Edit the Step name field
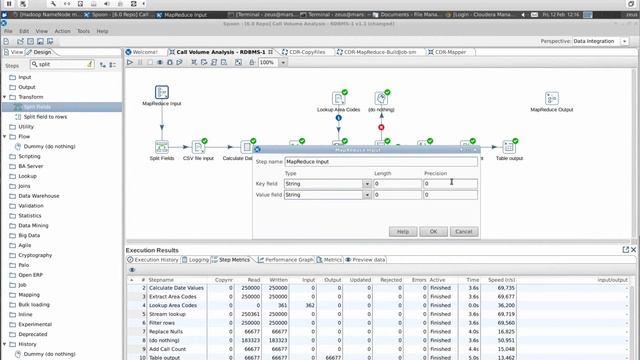Viewport: 640px width, 360px height. point(381,162)
